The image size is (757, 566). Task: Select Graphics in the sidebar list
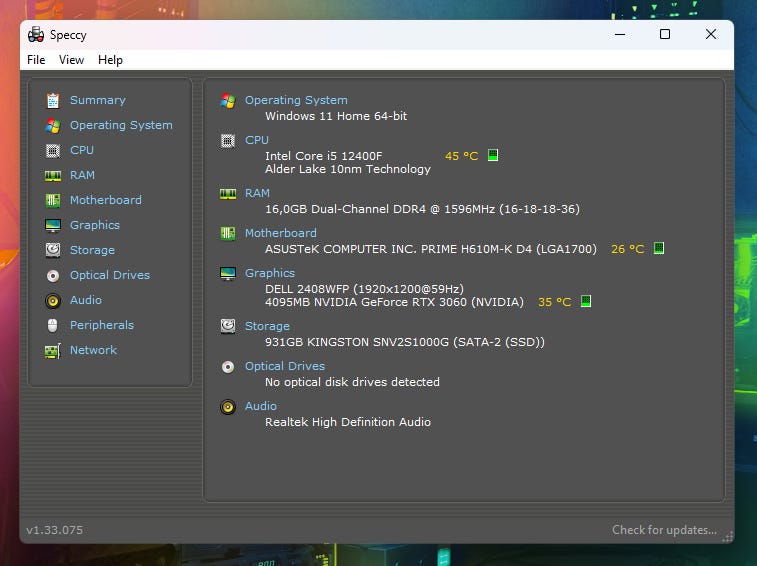tap(94, 225)
